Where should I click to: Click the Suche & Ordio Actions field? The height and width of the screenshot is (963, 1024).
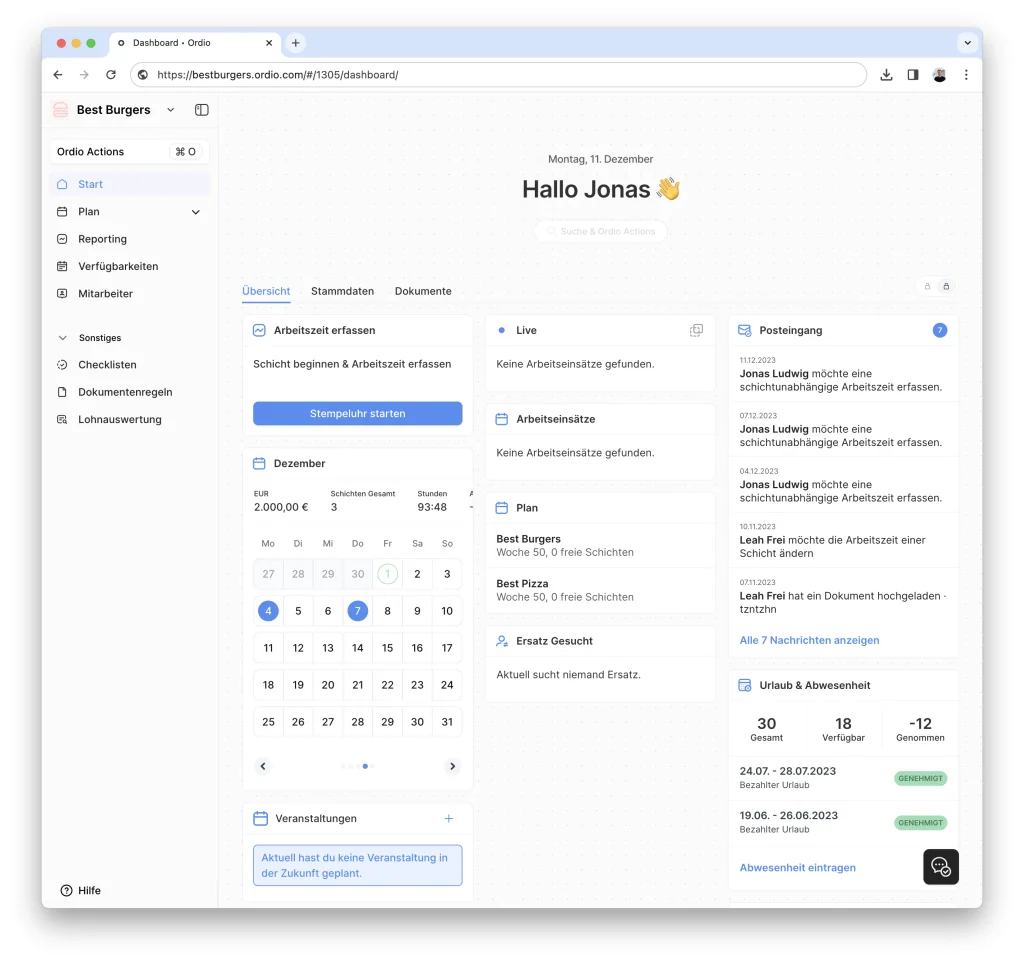click(x=601, y=231)
